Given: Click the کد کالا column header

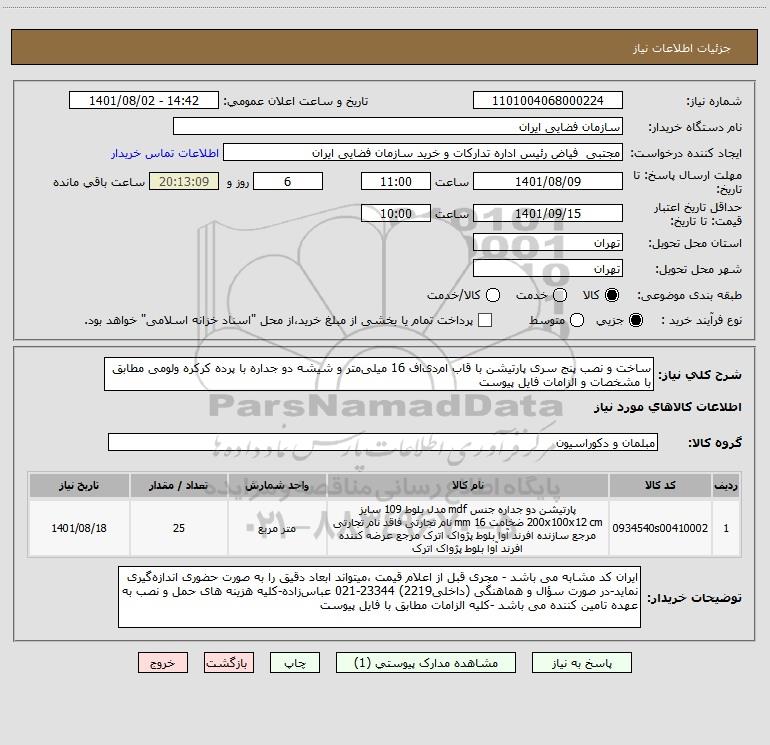Looking at the screenshot, I should point(660,485).
